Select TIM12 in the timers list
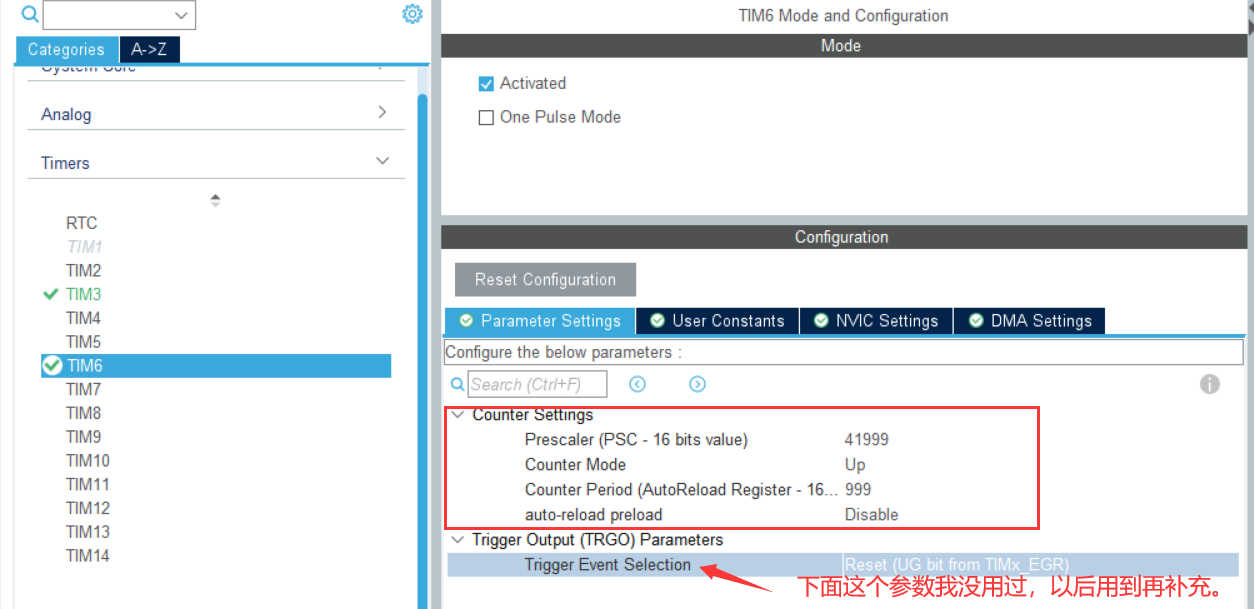The height and width of the screenshot is (609, 1254). tap(87, 508)
